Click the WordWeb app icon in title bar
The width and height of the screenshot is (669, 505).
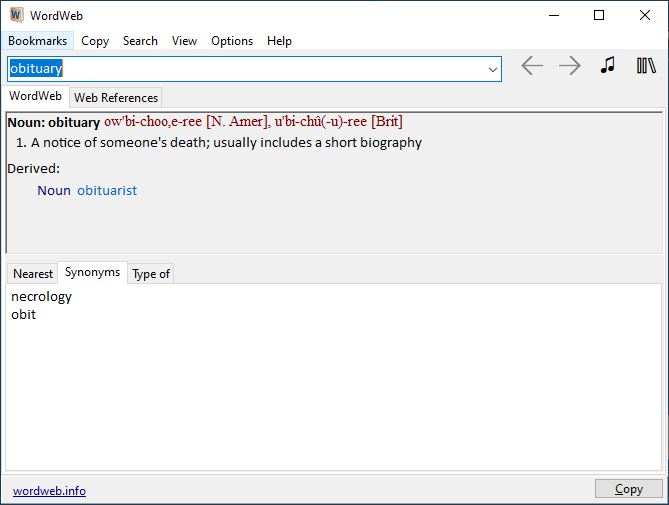pos(16,15)
